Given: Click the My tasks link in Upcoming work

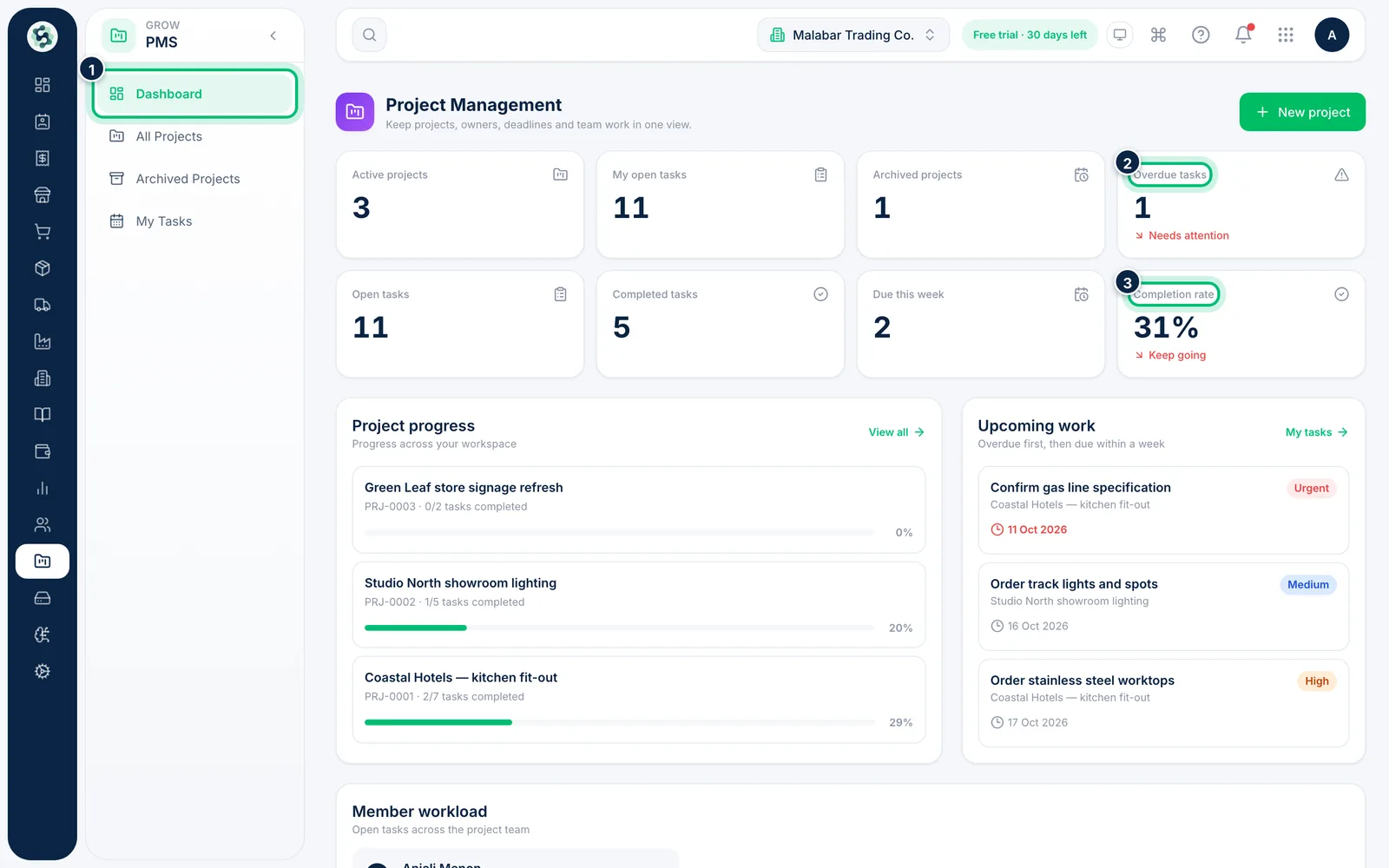Looking at the screenshot, I should (x=1316, y=432).
